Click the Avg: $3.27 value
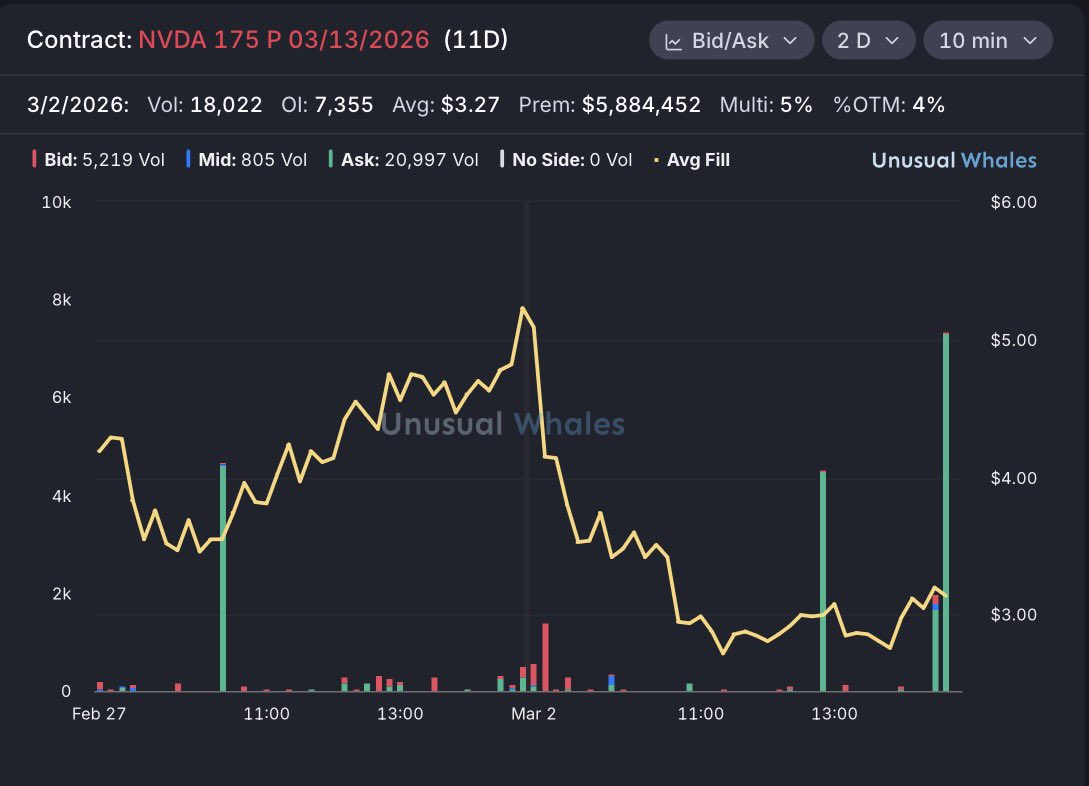This screenshot has width=1089, height=786. coord(446,105)
